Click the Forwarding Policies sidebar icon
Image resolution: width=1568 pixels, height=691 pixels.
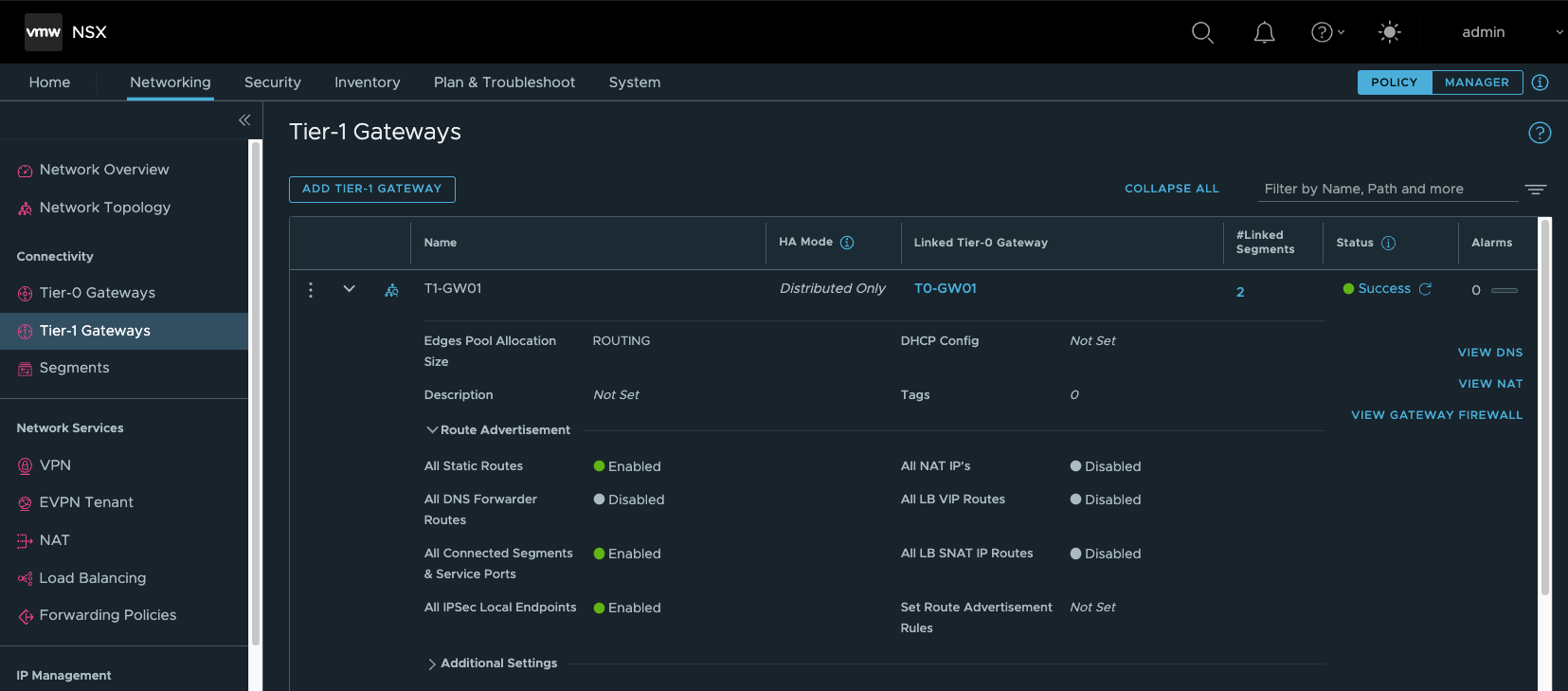25,616
